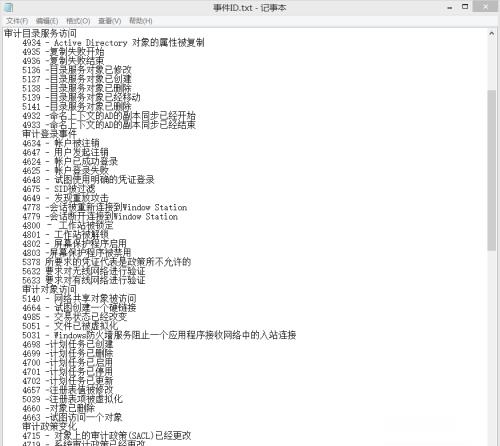Click the heading 审计对象访问
This screenshot has width=500, height=446.
[x=50, y=290]
